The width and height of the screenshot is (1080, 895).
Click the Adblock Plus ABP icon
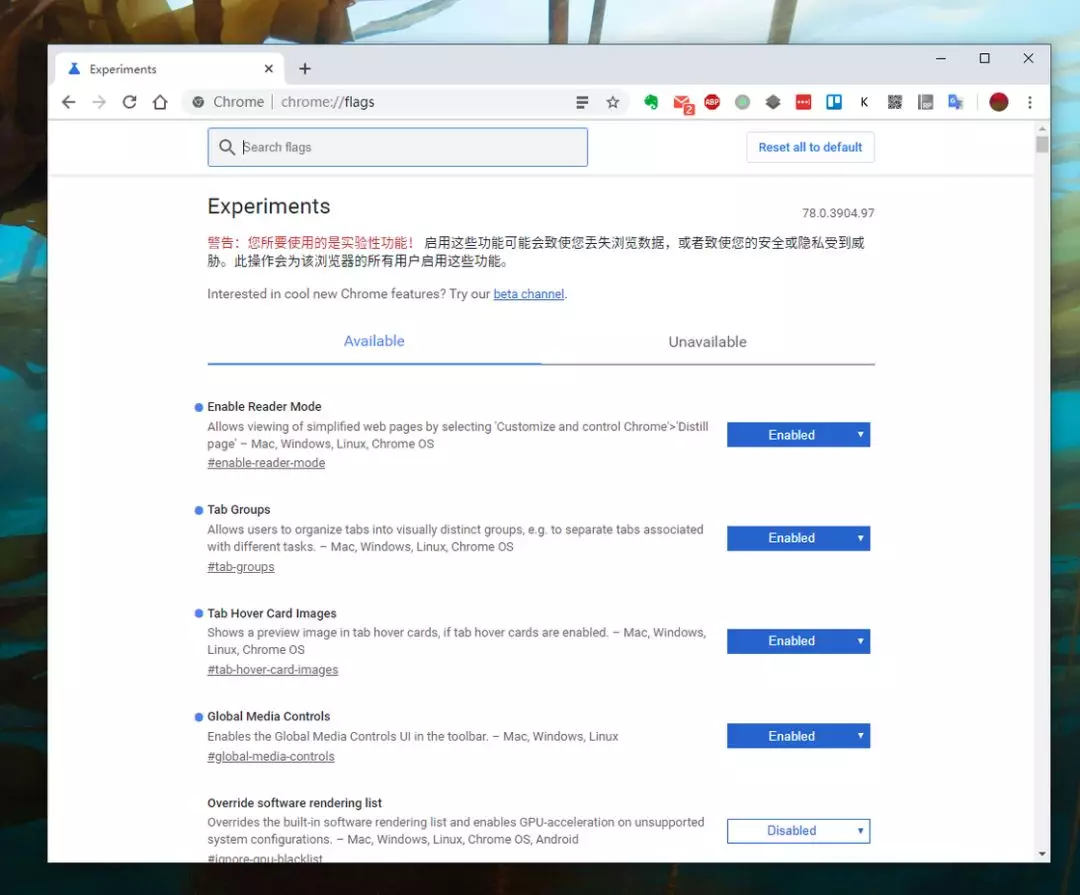(x=712, y=102)
